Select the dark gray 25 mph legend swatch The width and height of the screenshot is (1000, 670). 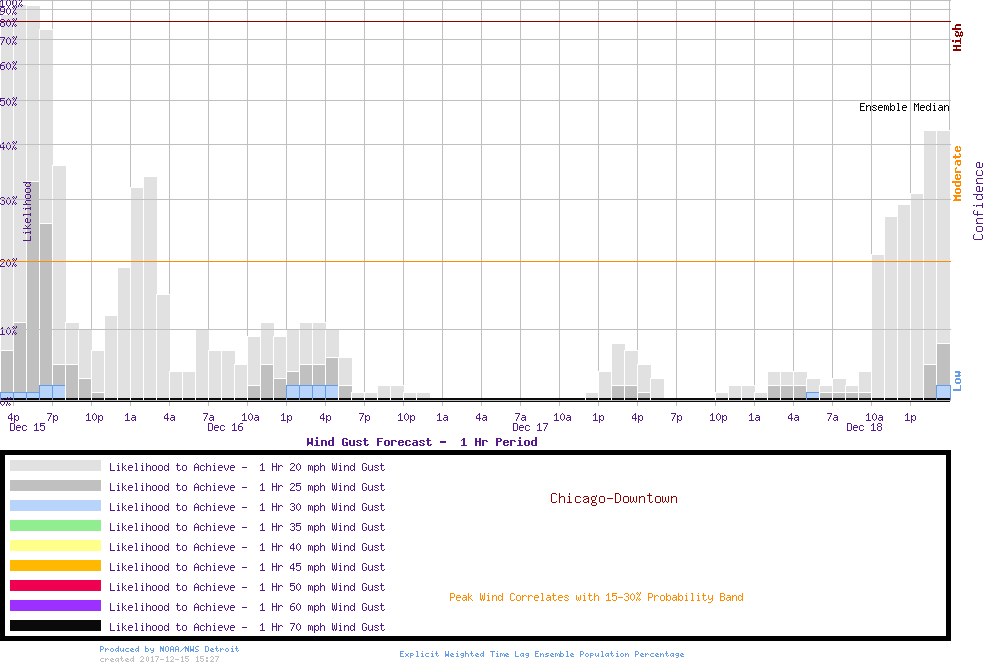pos(55,486)
